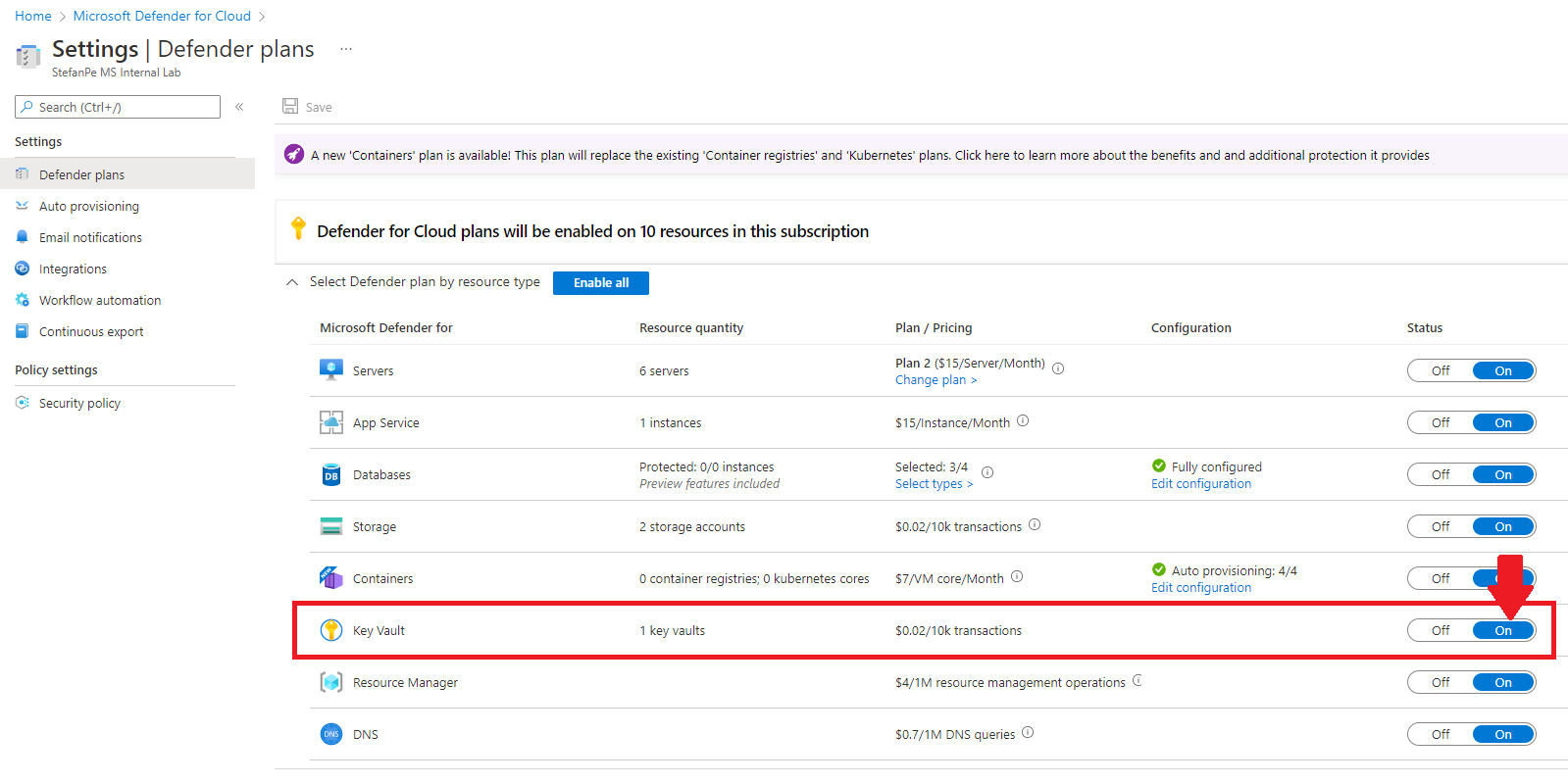Turn off the Databases plan
Viewport: 1568px width, 784px height.
click(1441, 474)
